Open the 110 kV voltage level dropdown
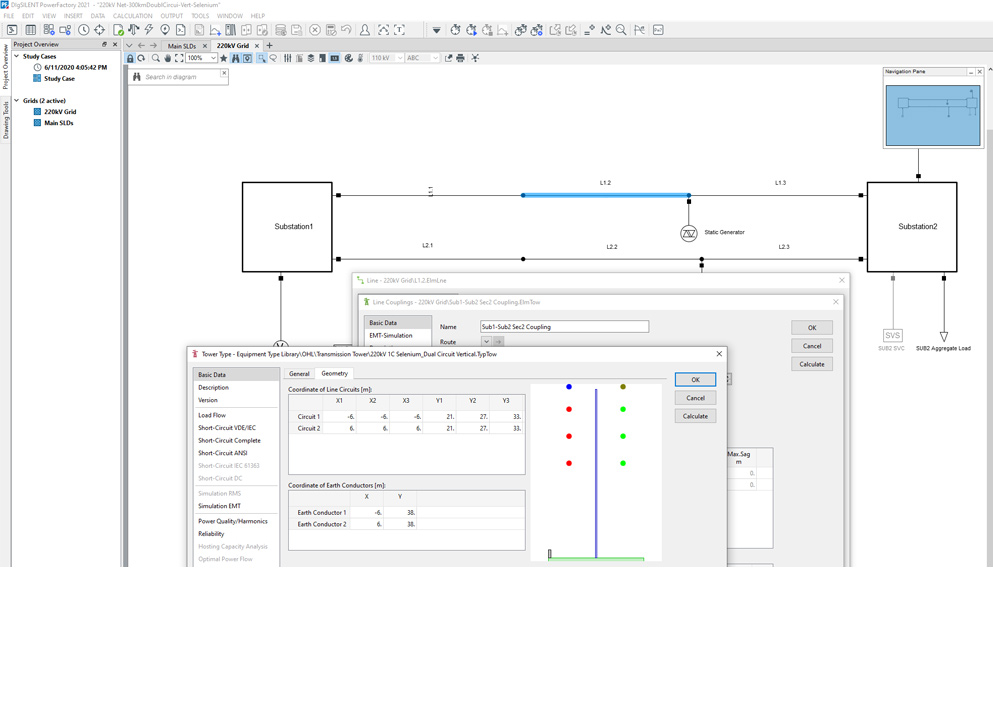 point(399,58)
